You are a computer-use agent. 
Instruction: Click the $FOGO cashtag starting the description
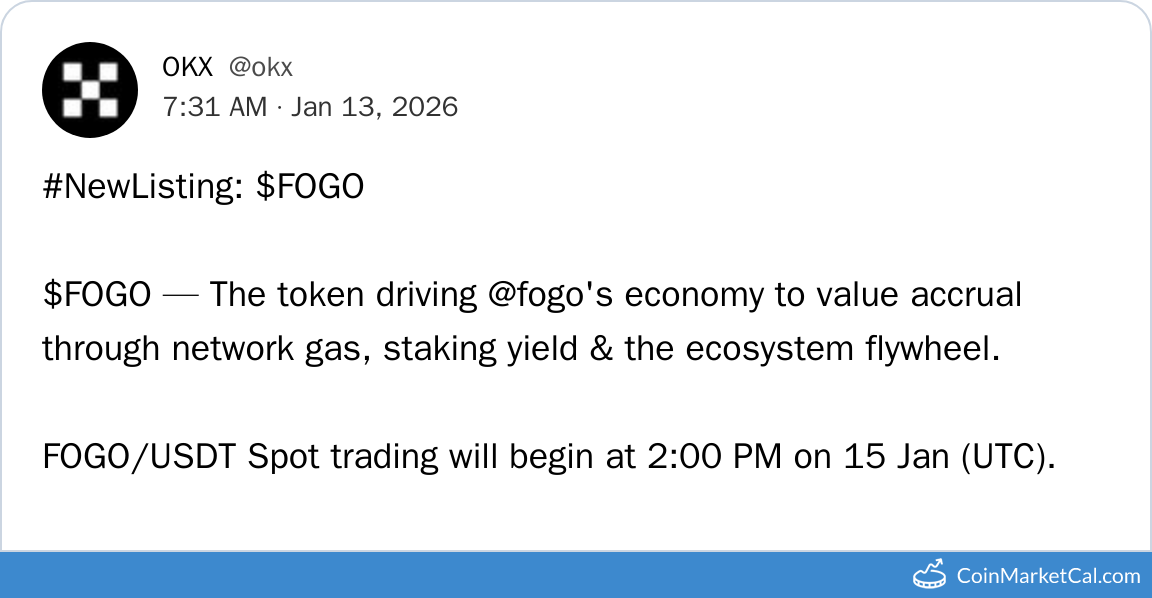(97, 295)
